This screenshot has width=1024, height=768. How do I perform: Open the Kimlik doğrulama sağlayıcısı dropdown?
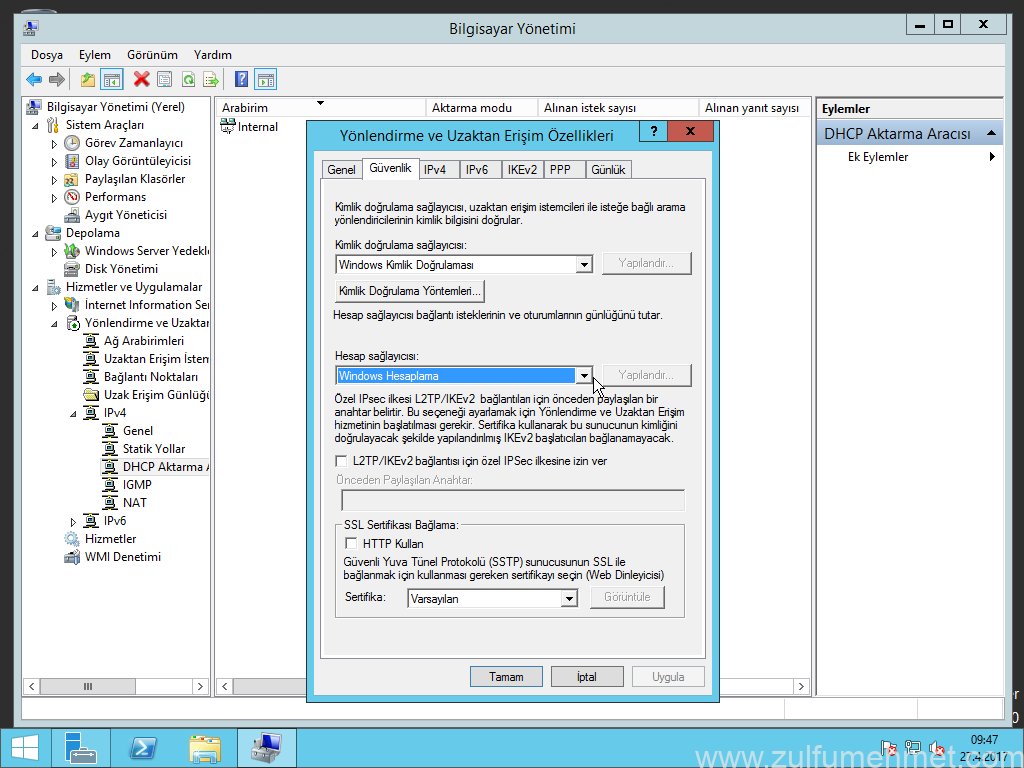[x=584, y=265]
